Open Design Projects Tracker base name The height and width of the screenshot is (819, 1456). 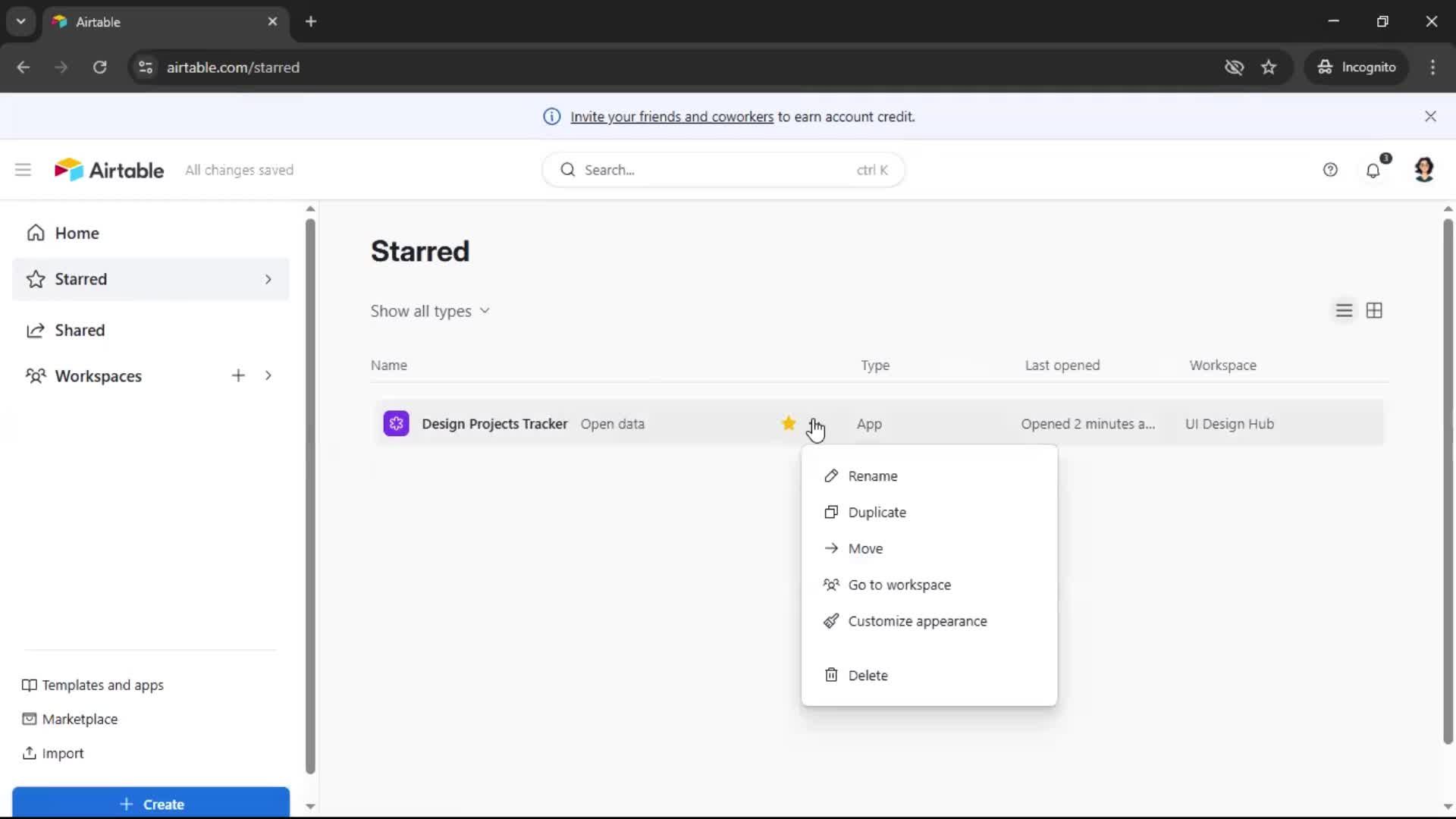[494, 424]
